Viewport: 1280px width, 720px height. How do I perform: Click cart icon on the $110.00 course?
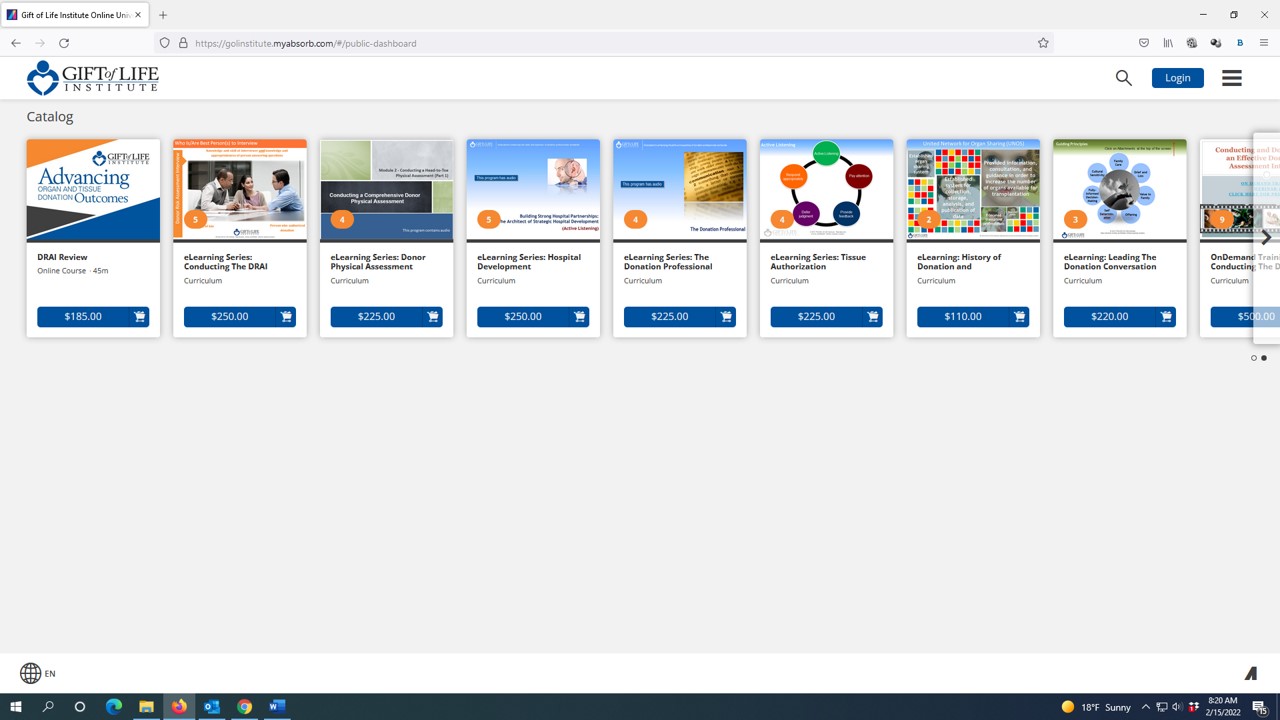[x=1019, y=317]
